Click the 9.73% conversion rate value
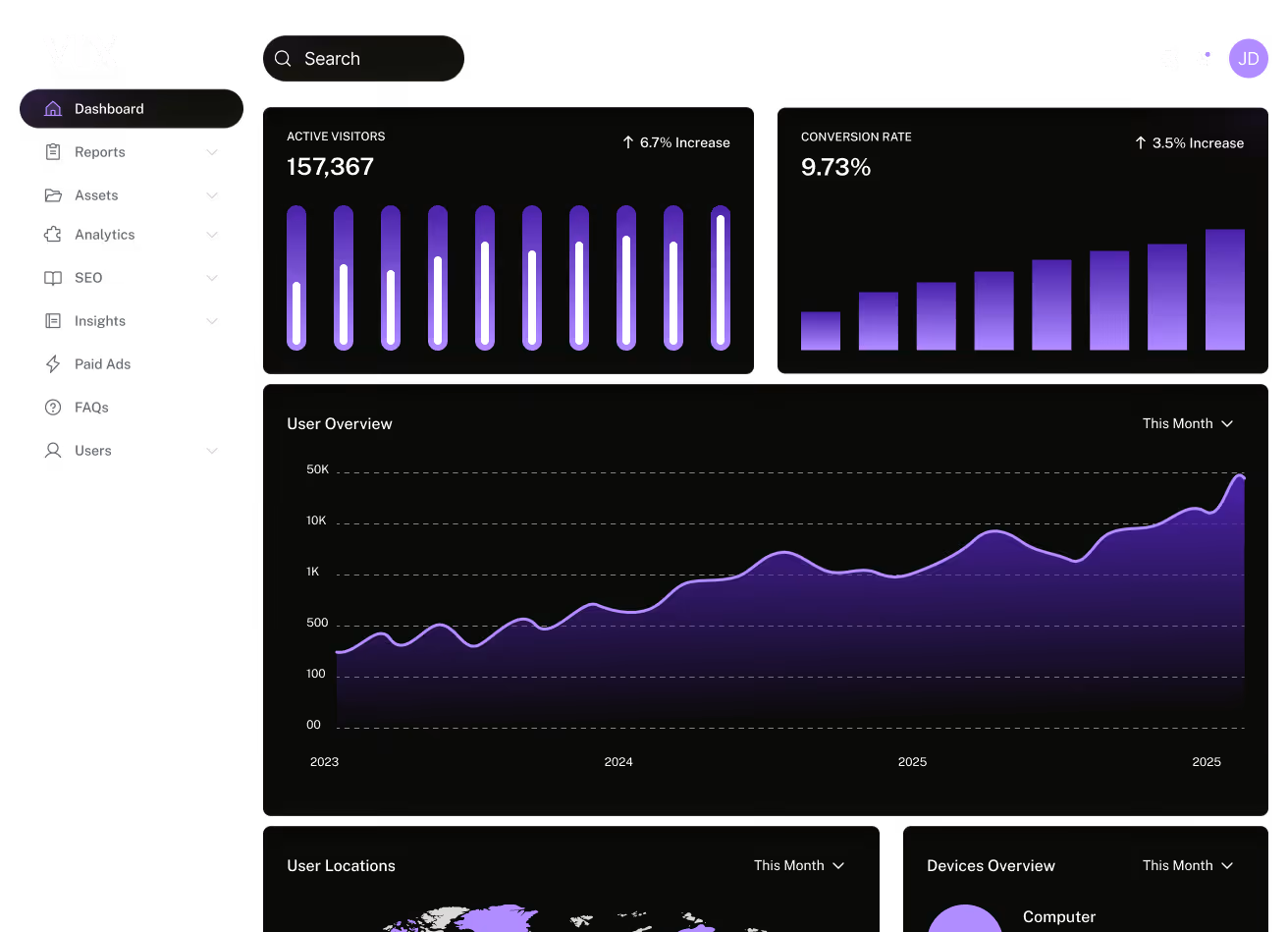The image size is (1288, 932). pyautogui.click(x=836, y=167)
